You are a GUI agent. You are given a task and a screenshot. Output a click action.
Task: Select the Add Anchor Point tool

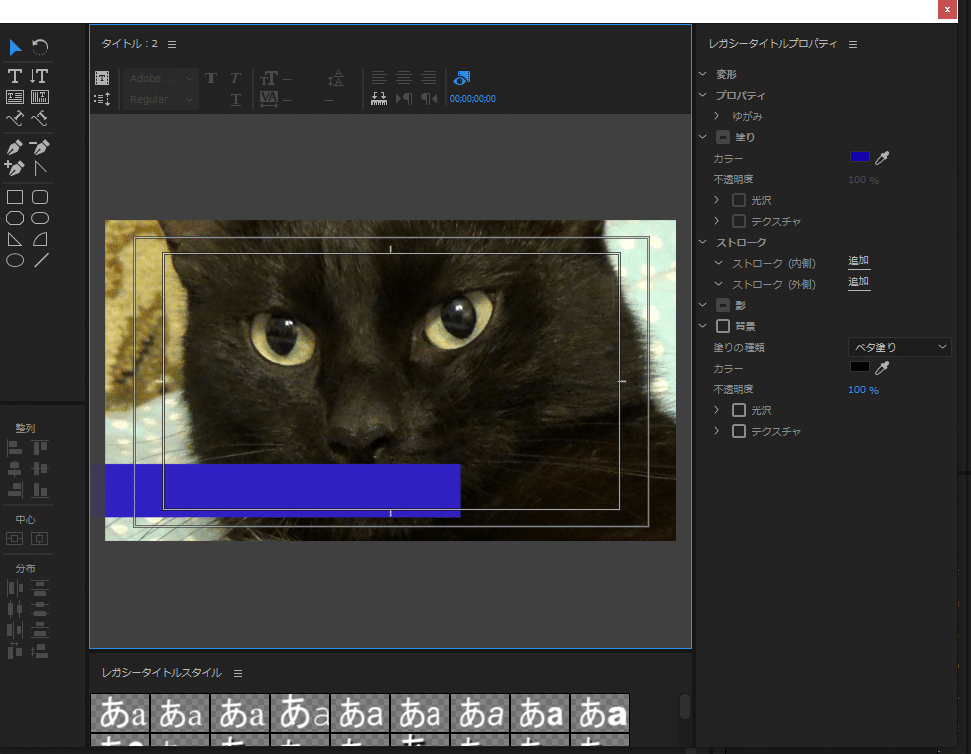coord(15,168)
